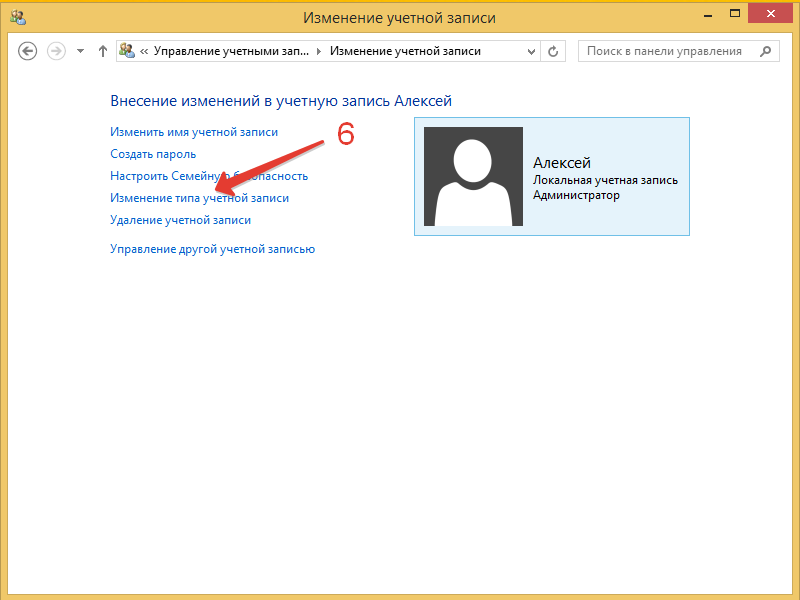
Task: Refresh the page using the address bar button
Action: coord(555,51)
